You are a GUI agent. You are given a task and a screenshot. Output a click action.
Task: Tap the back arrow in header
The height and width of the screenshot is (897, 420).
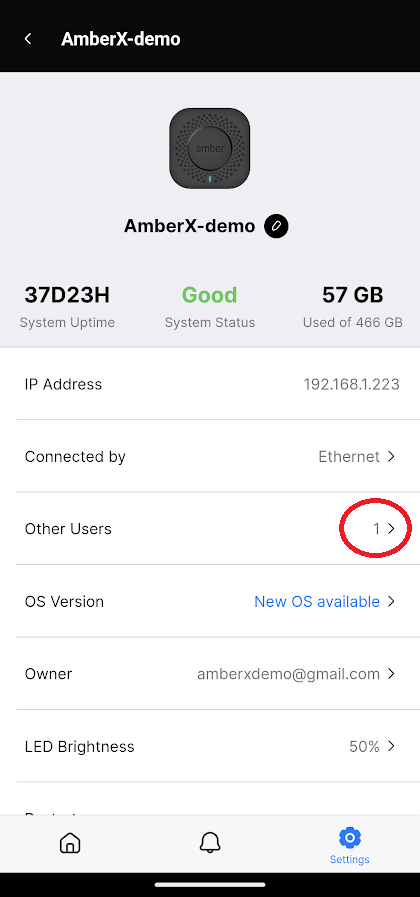pos(27,39)
